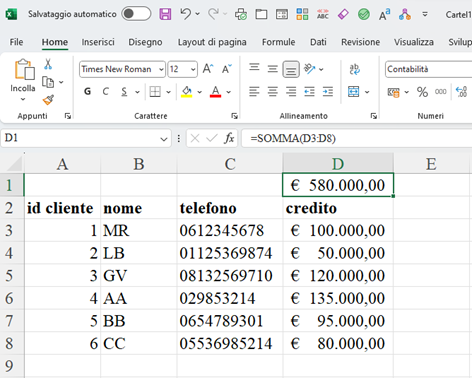Switch to the Formule tab

278,42
